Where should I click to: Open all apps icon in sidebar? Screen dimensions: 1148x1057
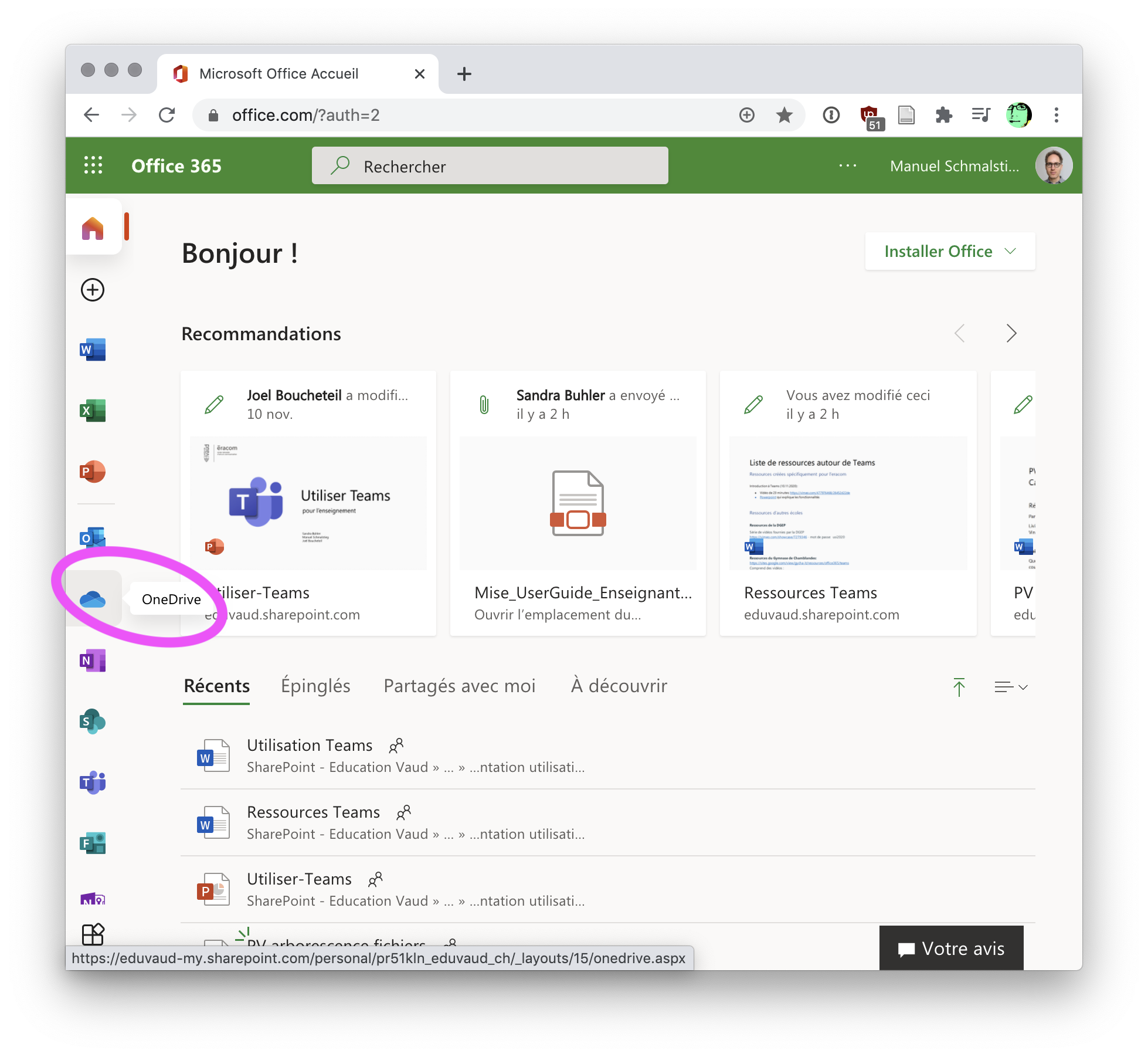[93, 934]
